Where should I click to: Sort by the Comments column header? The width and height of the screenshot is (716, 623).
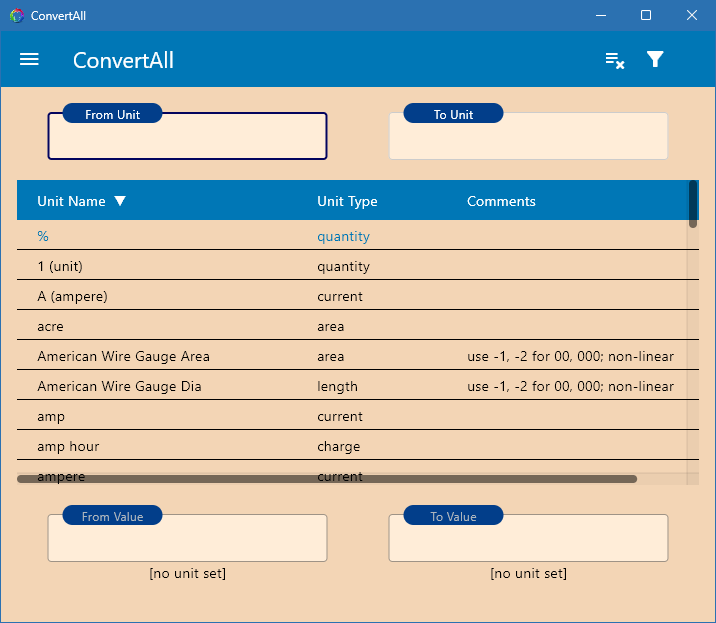point(501,201)
